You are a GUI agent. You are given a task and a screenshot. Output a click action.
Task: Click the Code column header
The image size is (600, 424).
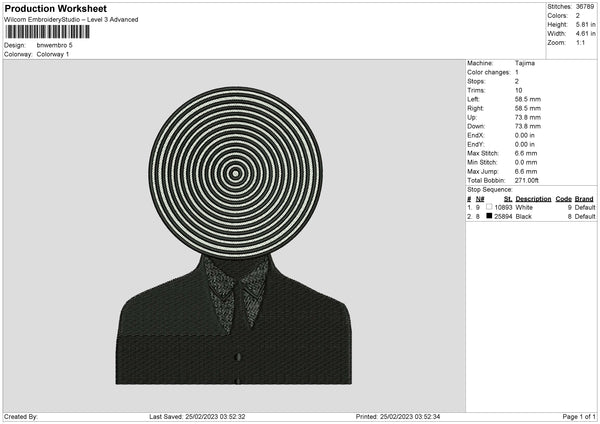(563, 199)
